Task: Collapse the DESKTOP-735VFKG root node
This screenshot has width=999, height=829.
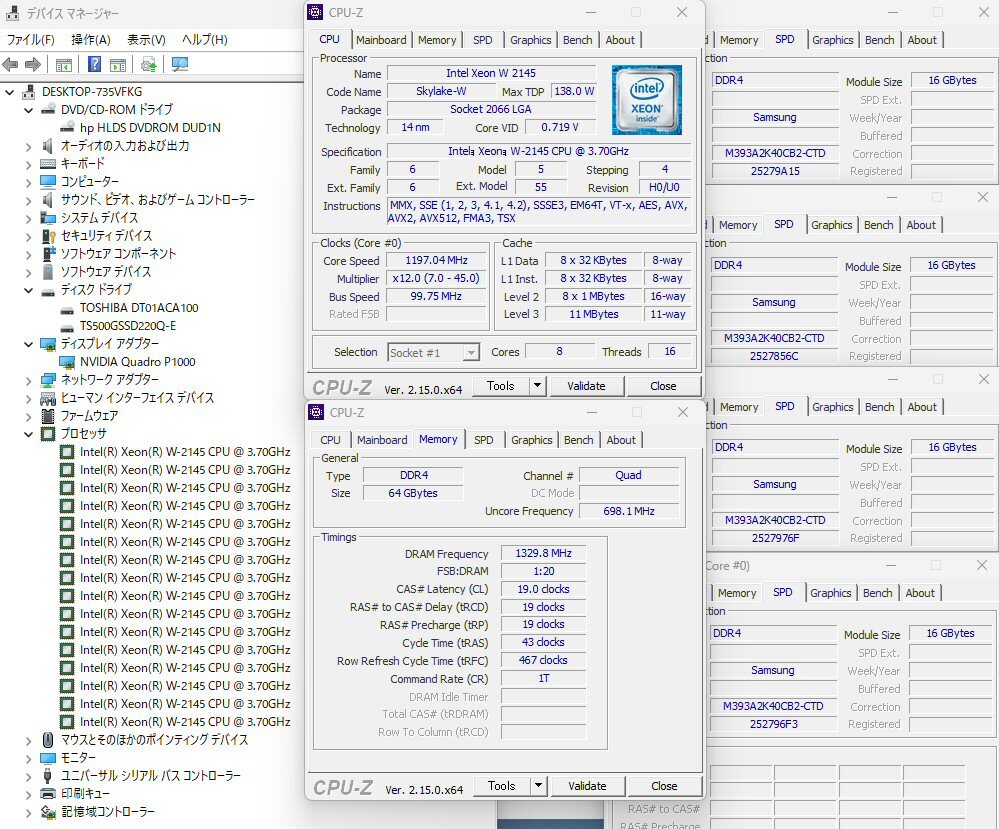Action: pos(10,92)
